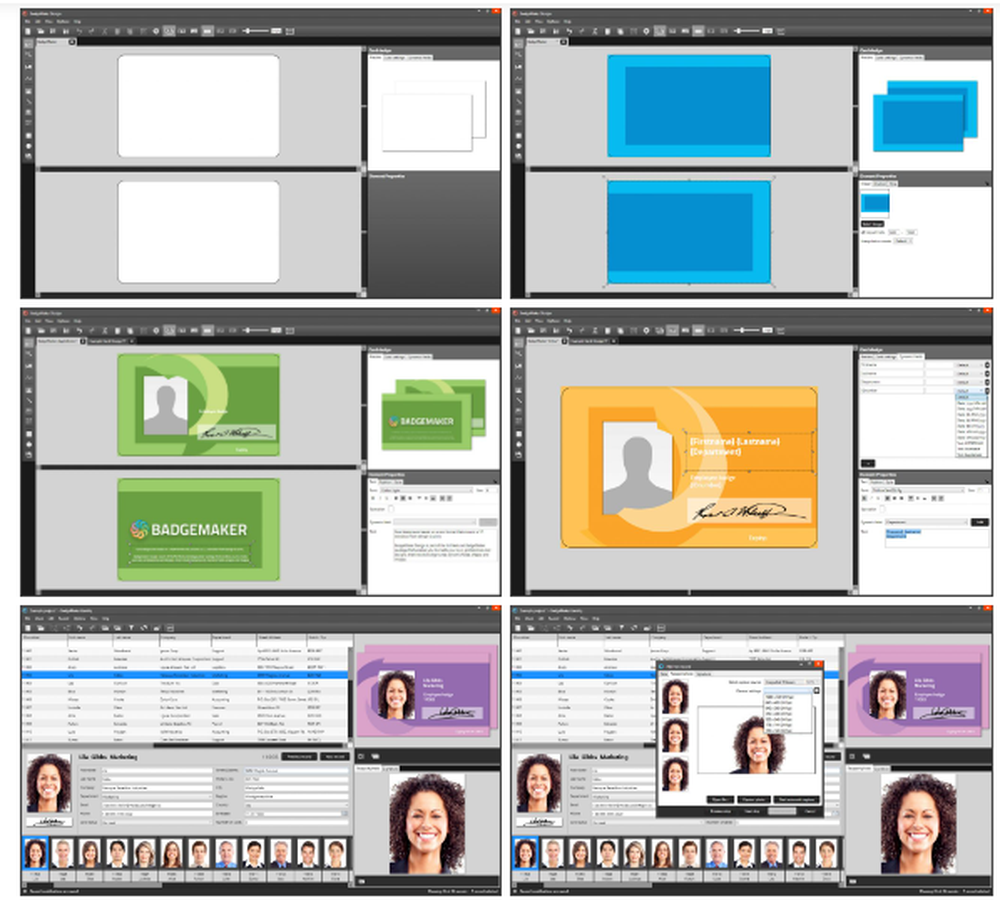The image size is (1000, 906).
Task: Click dark Add button beside the orange-window dynamic field dropdown
Action: point(979,522)
